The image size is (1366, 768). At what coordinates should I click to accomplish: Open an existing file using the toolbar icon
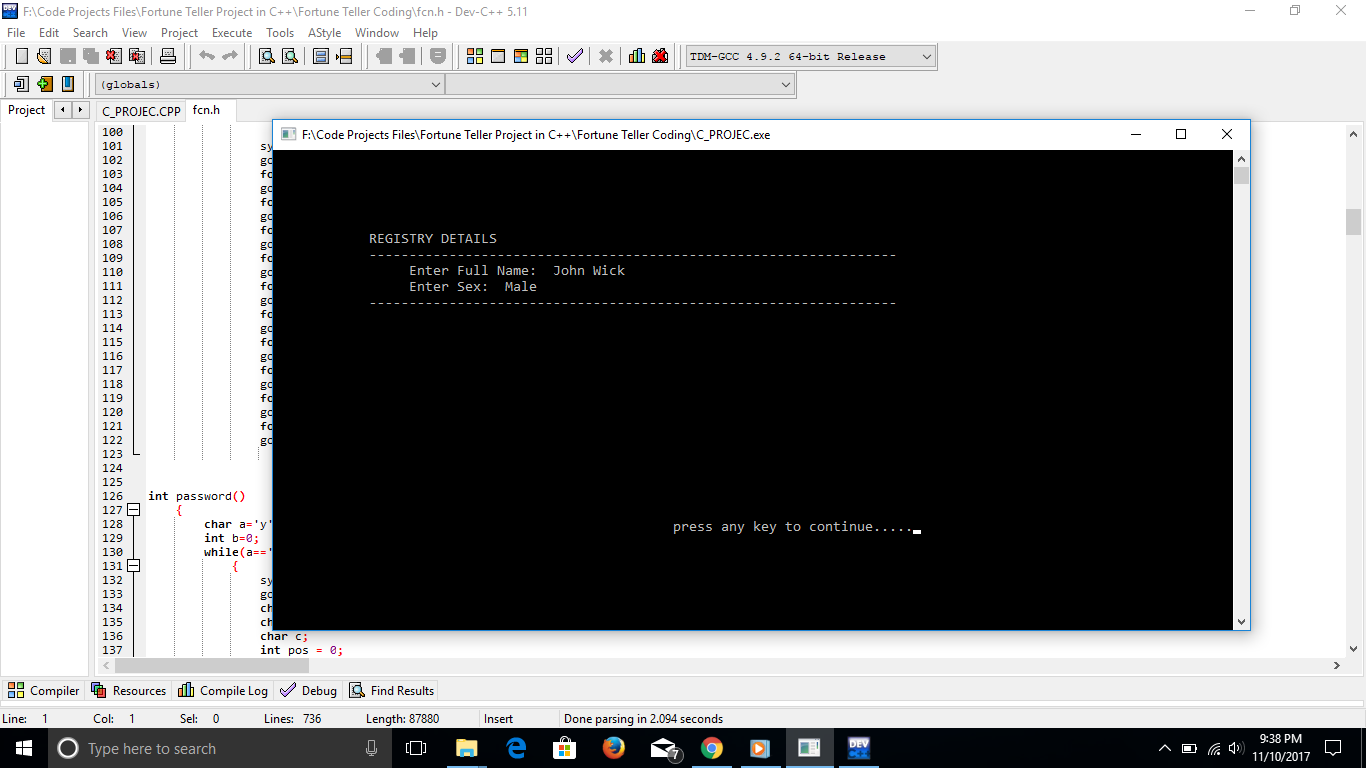point(43,56)
